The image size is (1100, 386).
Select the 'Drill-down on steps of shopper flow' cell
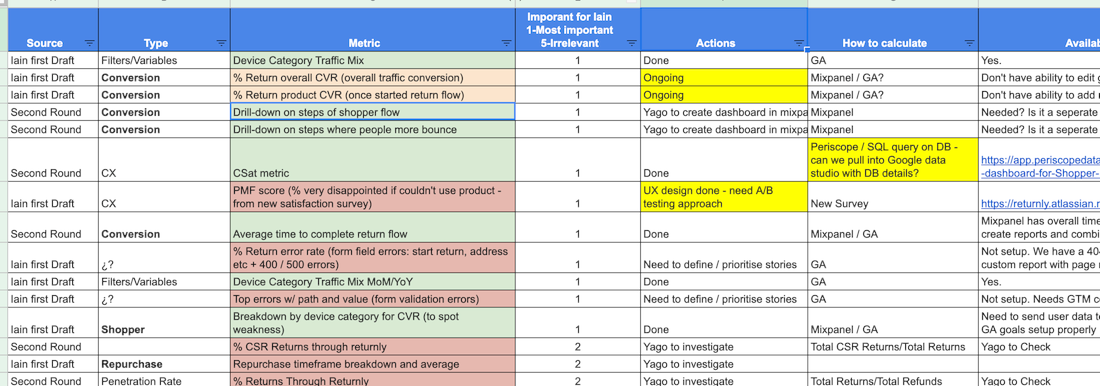tap(373, 112)
